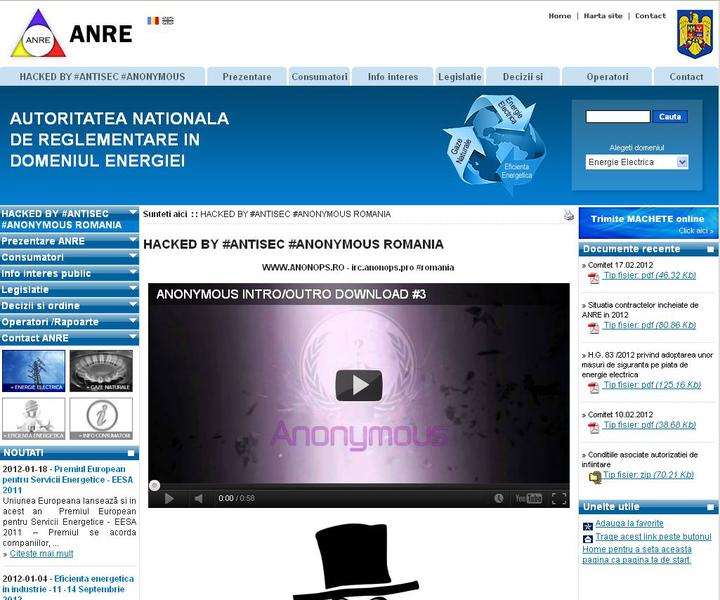Click the ANRE triangle logo

38,34
